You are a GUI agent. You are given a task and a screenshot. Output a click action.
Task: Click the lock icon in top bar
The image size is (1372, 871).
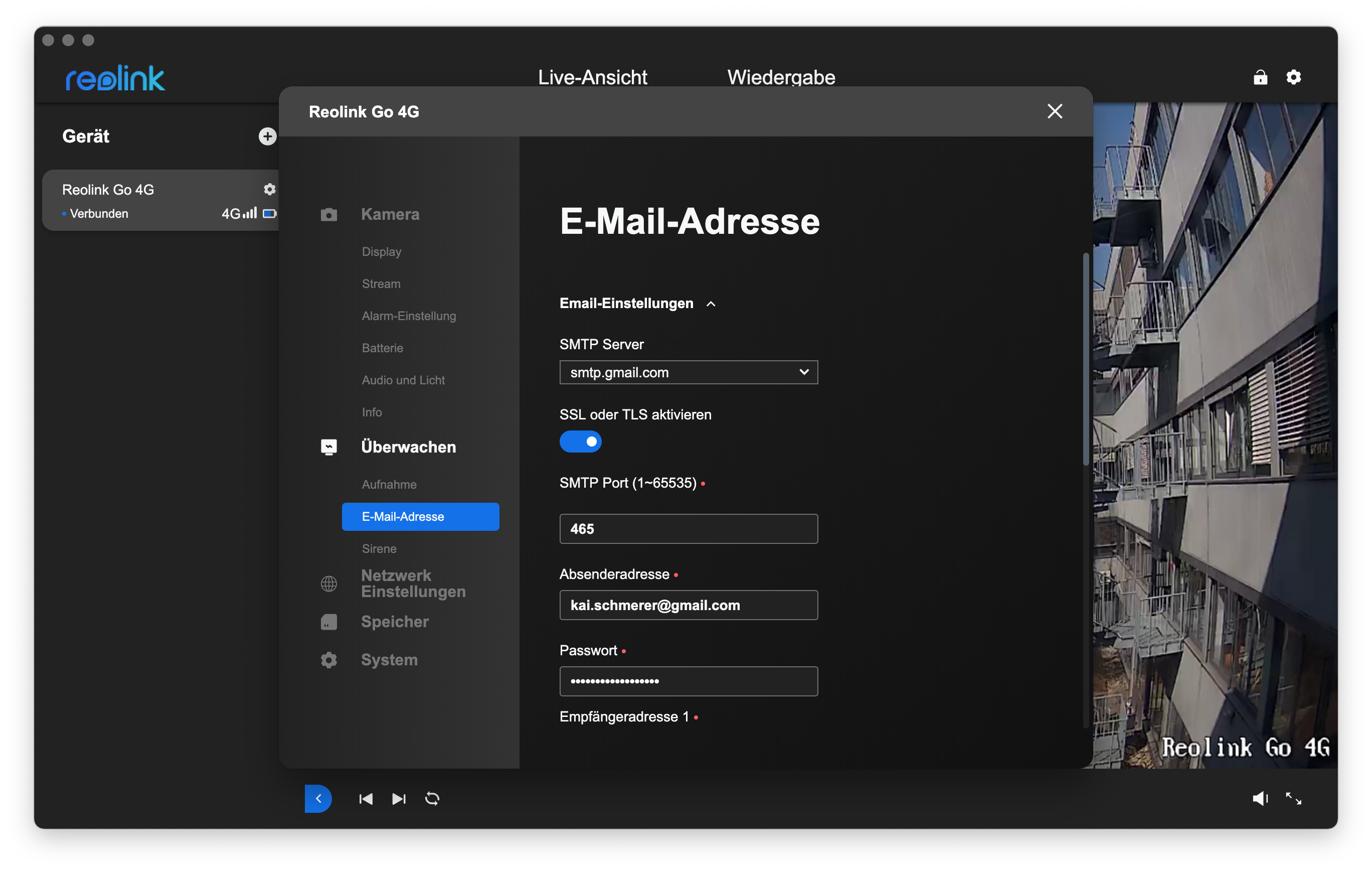pyautogui.click(x=1260, y=77)
